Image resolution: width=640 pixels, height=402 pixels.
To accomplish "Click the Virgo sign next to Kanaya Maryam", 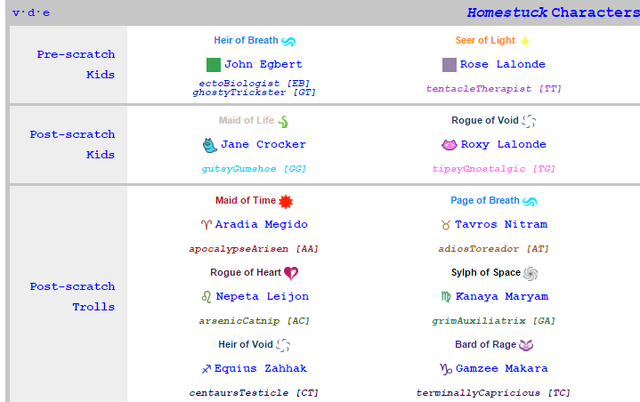I will (446, 297).
